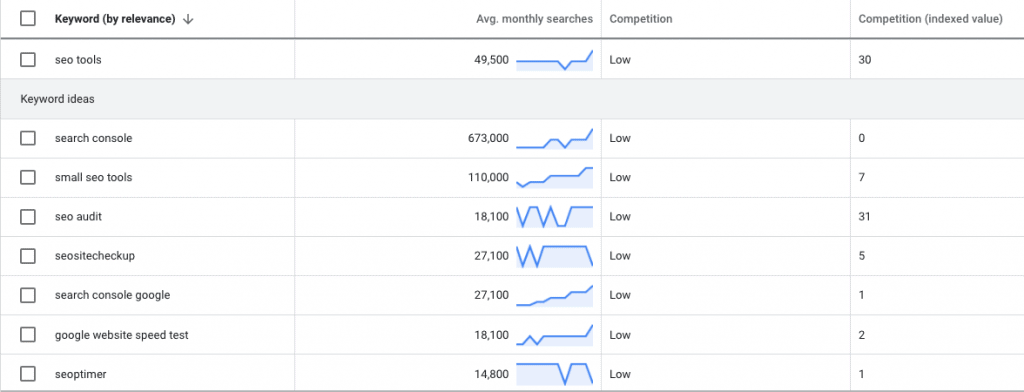Click 'Low' competition for 'seo tools'

(x=620, y=60)
